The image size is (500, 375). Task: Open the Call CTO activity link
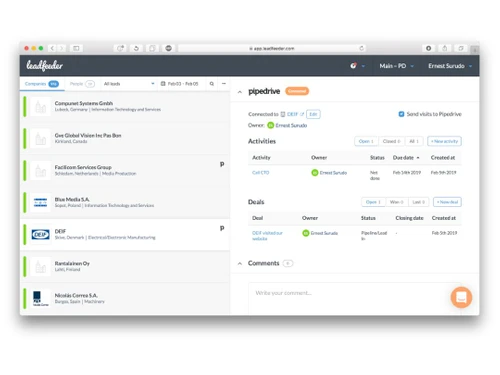coord(260,173)
